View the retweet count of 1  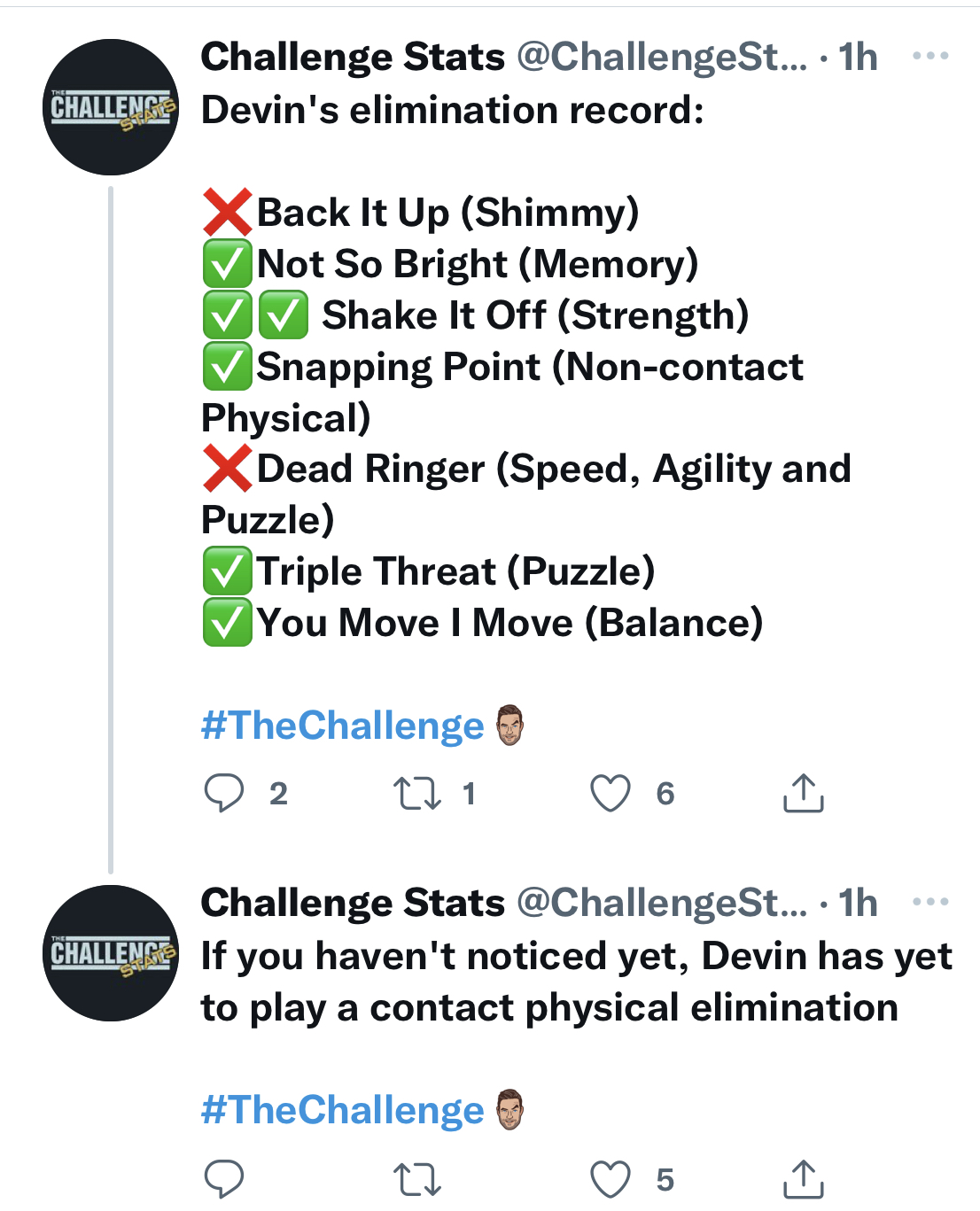point(469,794)
